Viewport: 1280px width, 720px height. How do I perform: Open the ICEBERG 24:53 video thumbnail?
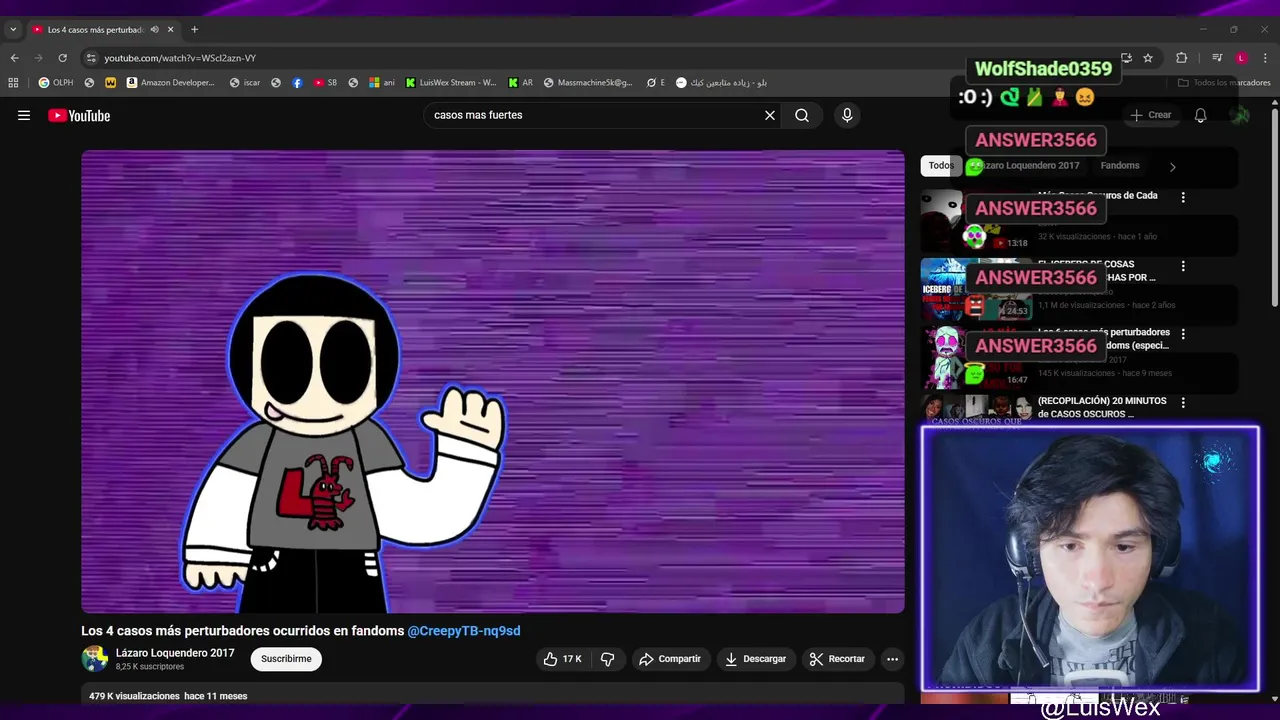coord(975,288)
